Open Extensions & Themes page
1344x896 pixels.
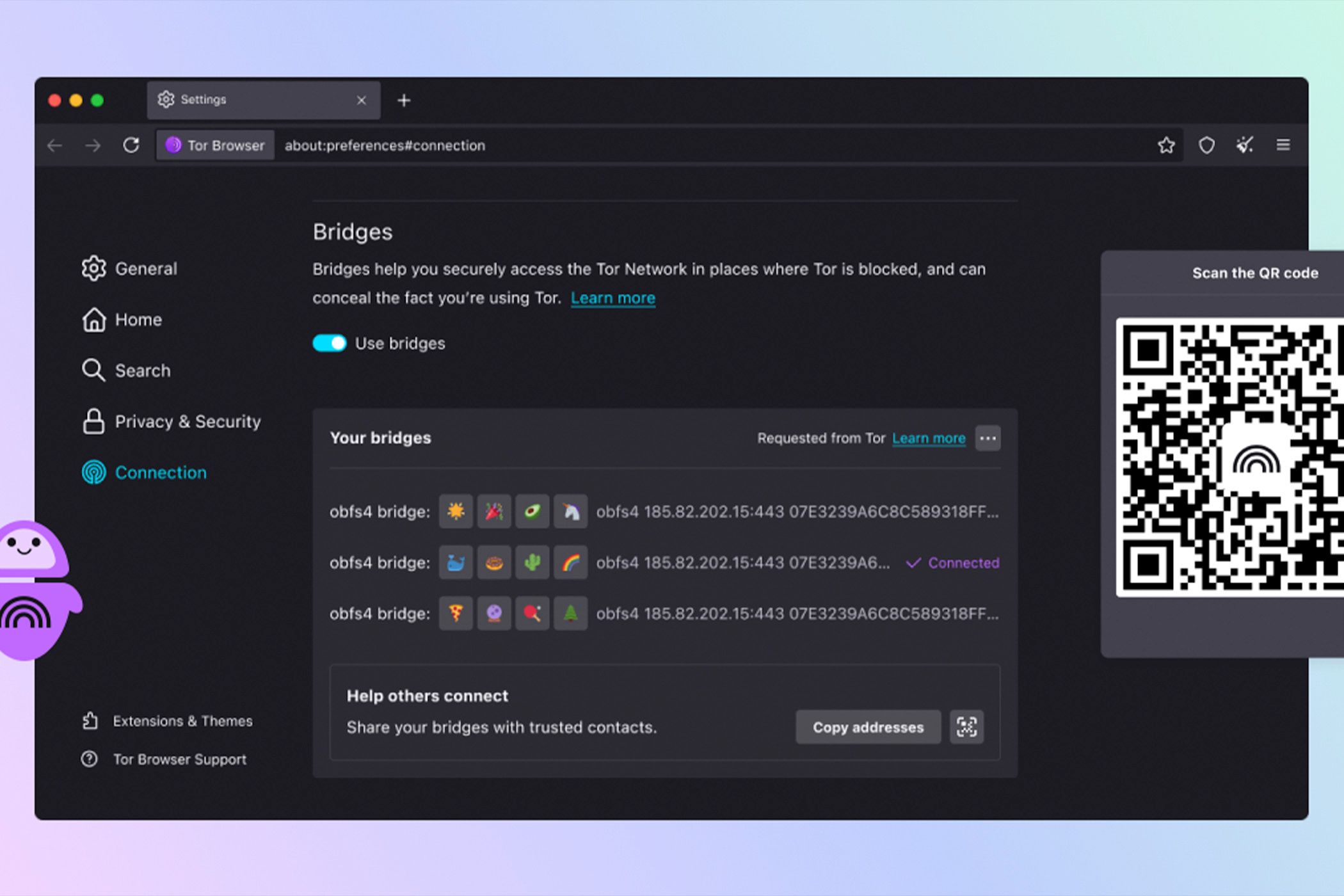(182, 721)
